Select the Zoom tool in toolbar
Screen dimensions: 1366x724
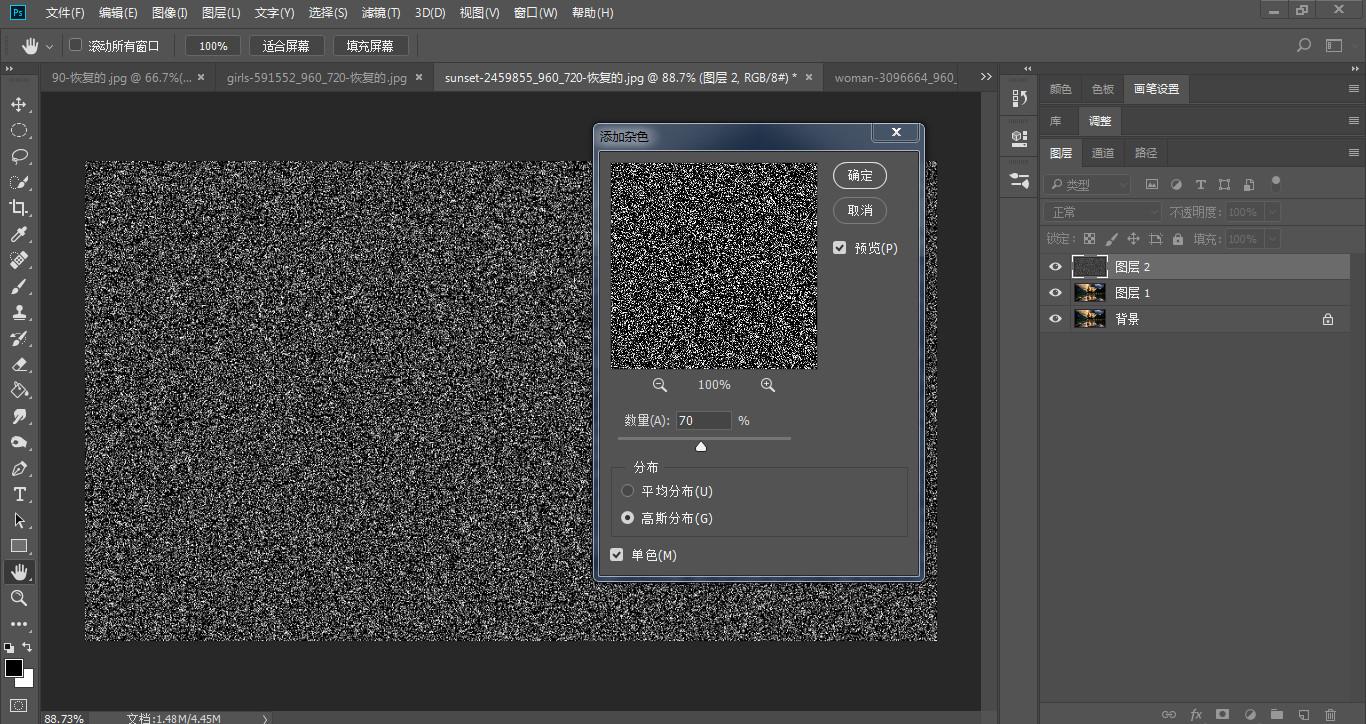click(19, 598)
